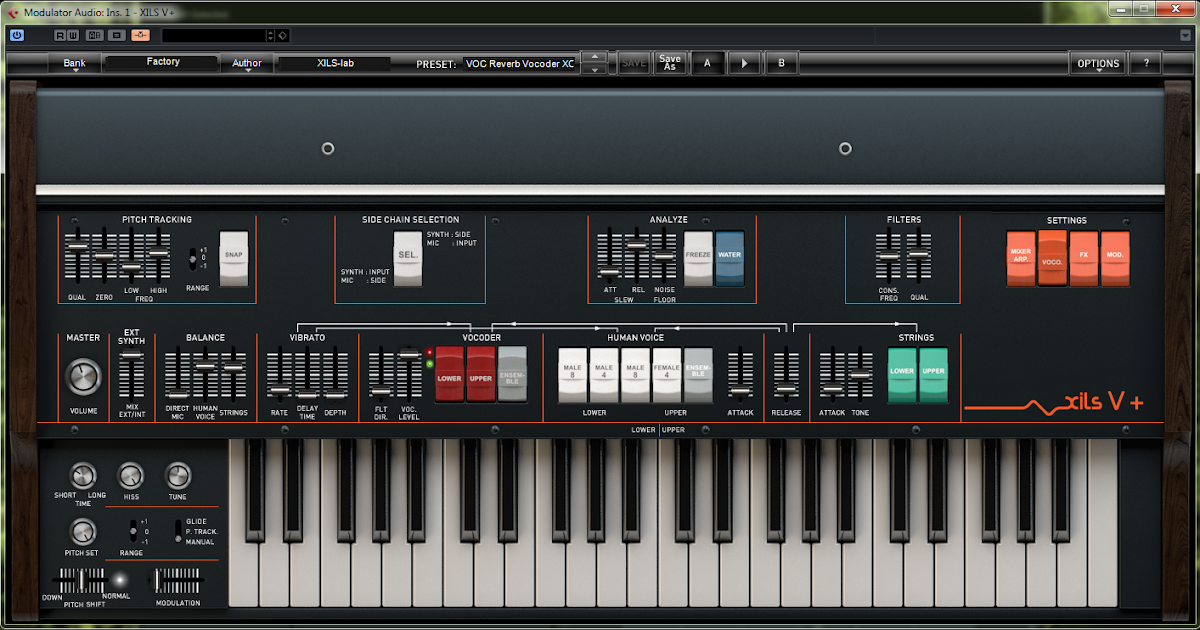This screenshot has width=1200, height=630.
Task: Click the MODULATION slider
Action: click(x=176, y=580)
